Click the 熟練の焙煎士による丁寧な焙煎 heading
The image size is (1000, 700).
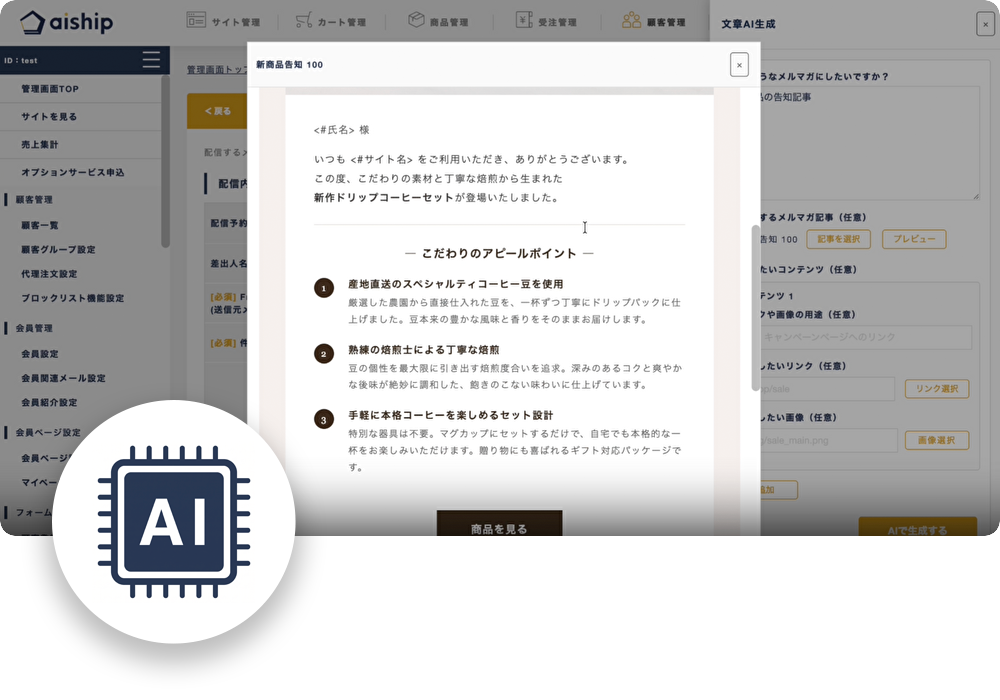point(423,350)
